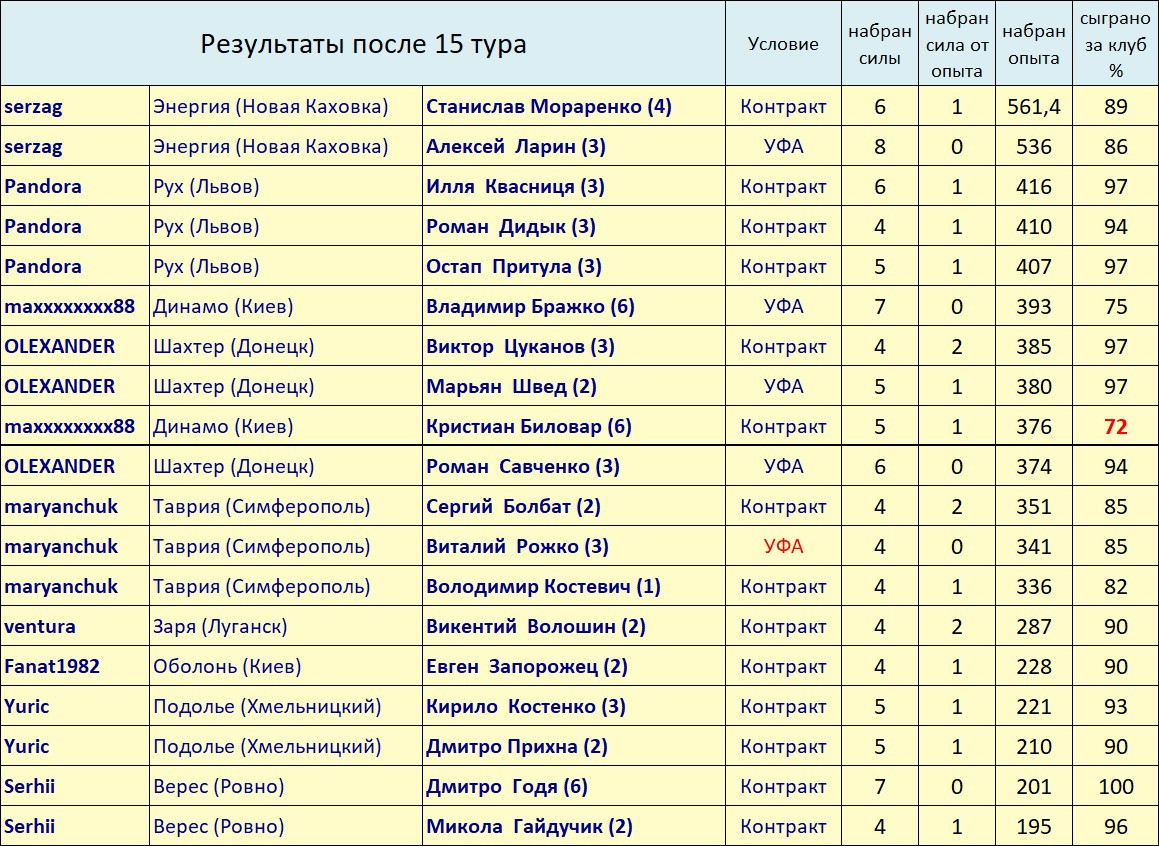Select 'Fanat1982' manager name
The height and width of the screenshot is (846, 1159).
(52, 666)
